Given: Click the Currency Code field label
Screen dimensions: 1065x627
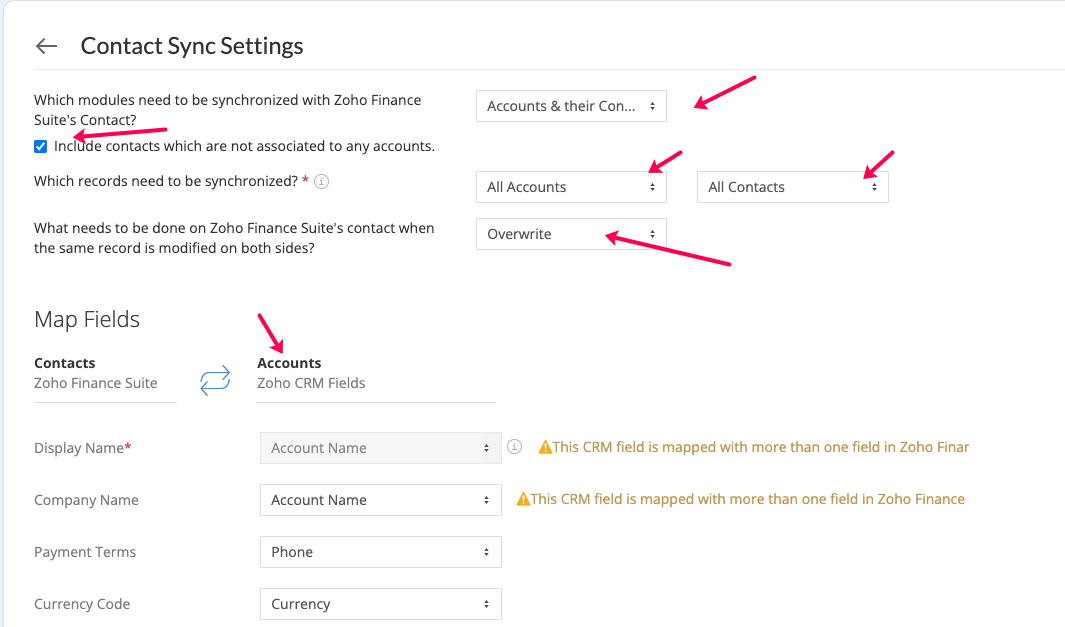Looking at the screenshot, I should pos(82,604).
